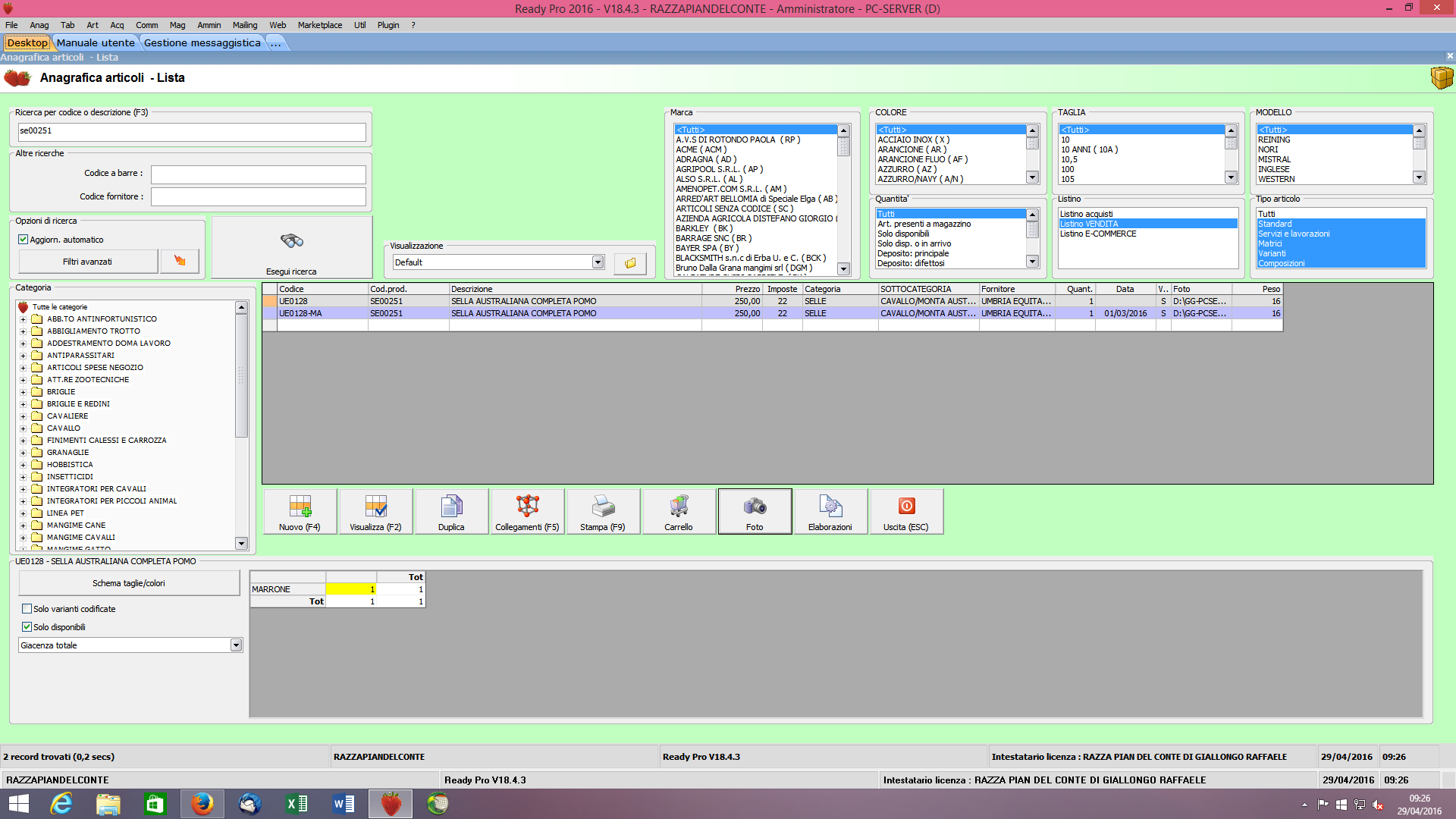This screenshot has width=1456, height=819.
Task: Run search with Esegui ricerca binoculars
Action: click(292, 248)
